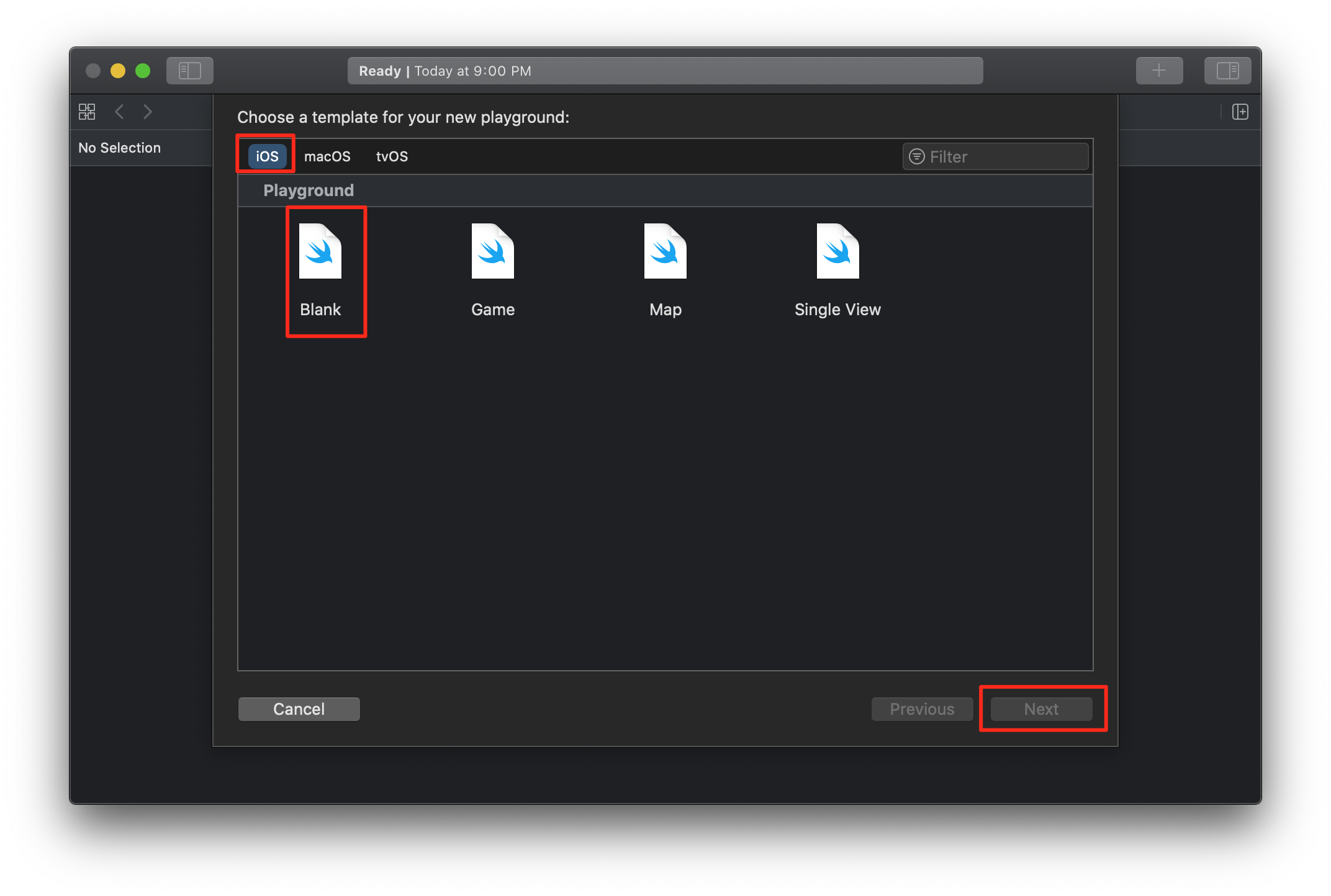Toggle the navigator sidebar button

point(190,71)
